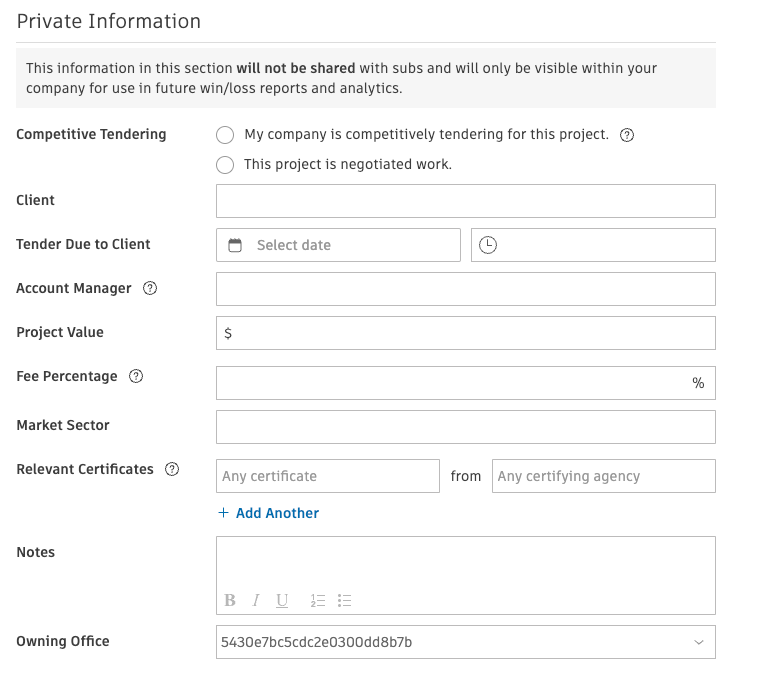The width and height of the screenshot is (760, 674).
Task: Open the Any certificate combo box
Action: coord(328,476)
